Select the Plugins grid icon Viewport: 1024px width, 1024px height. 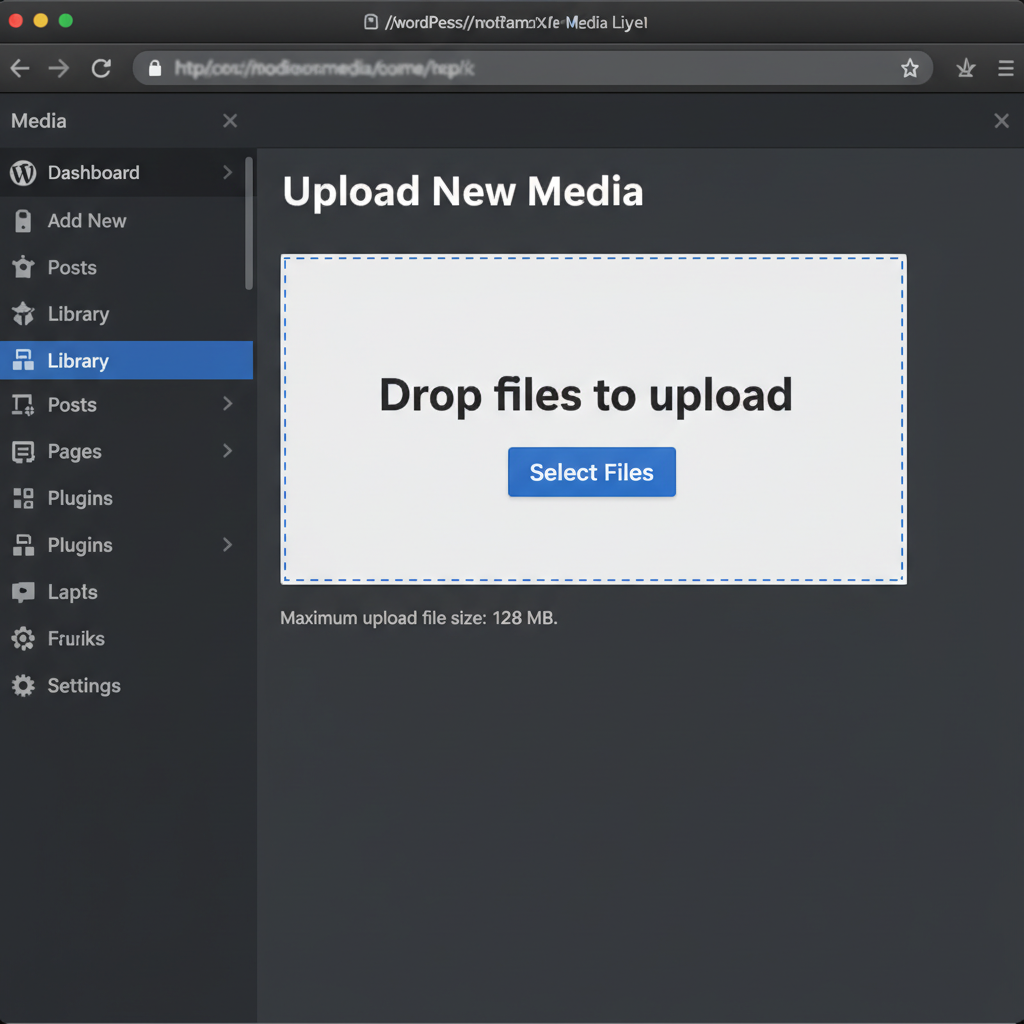point(22,498)
